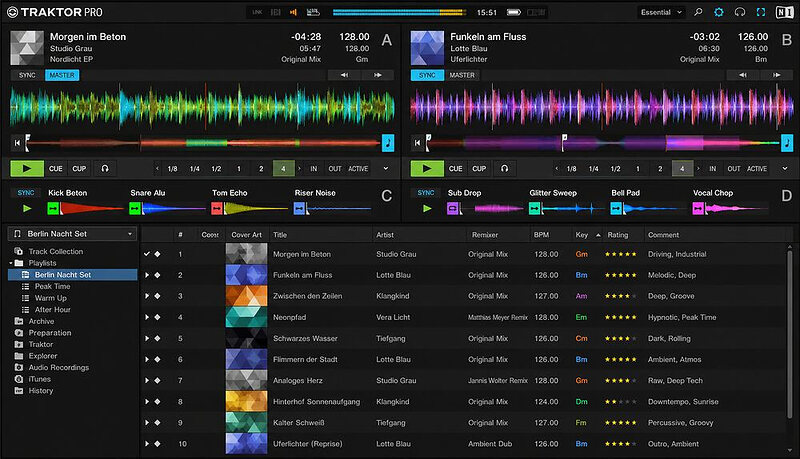This screenshot has height=459, width=800.
Task: Open preferences with the gear icon
Action: click(718, 12)
